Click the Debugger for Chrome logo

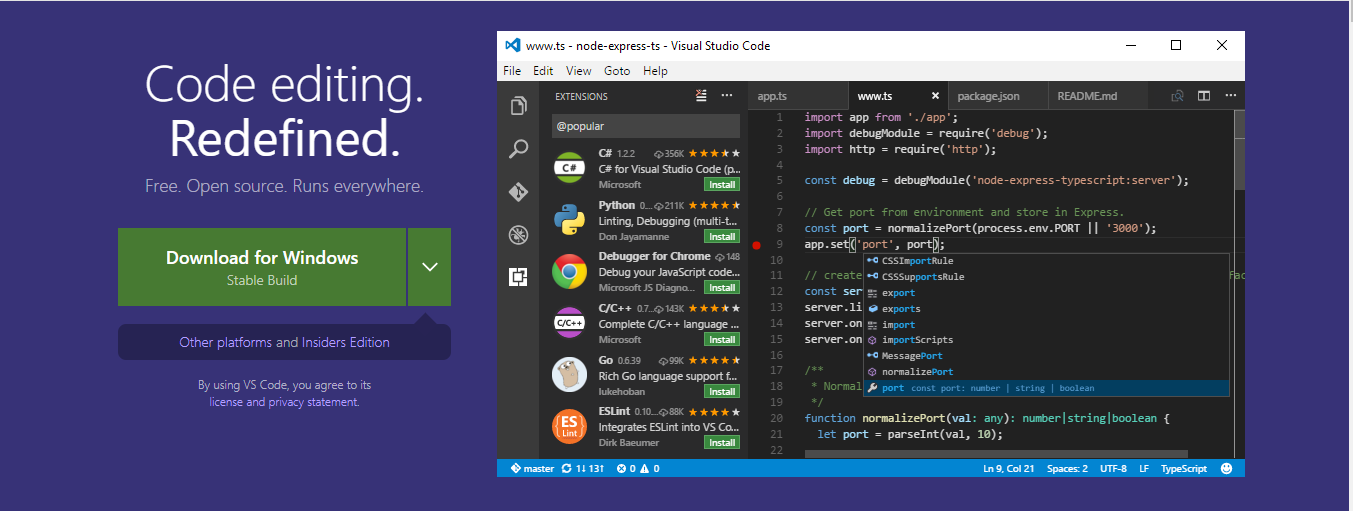(569, 271)
